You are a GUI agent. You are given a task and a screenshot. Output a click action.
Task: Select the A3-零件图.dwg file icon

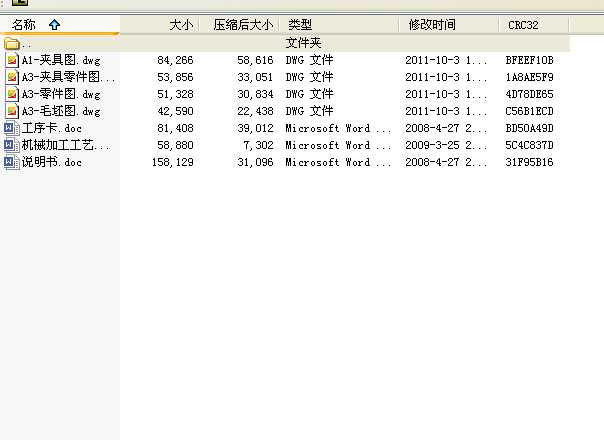(x=12, y=94)
